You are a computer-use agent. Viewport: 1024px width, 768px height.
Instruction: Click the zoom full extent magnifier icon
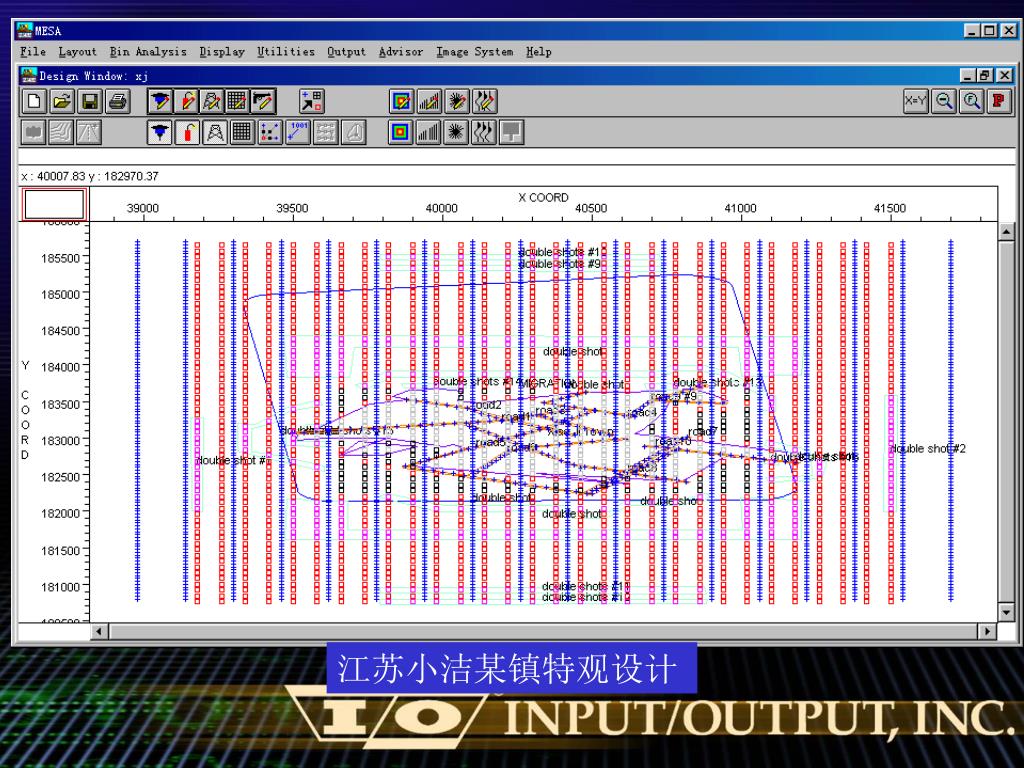pyautogui.click(x=972, y=101)
